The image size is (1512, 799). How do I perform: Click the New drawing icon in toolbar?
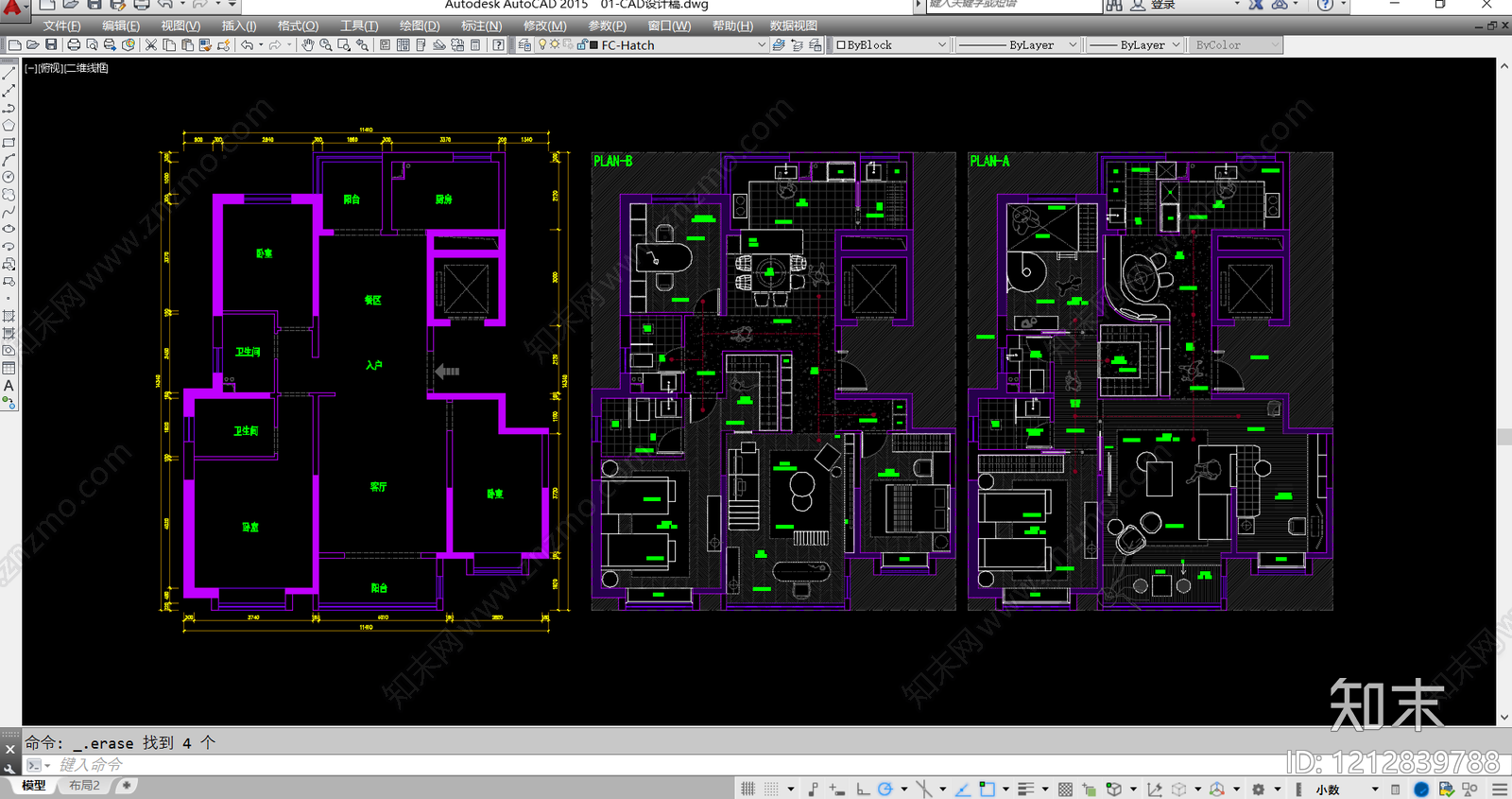[14, 44]
